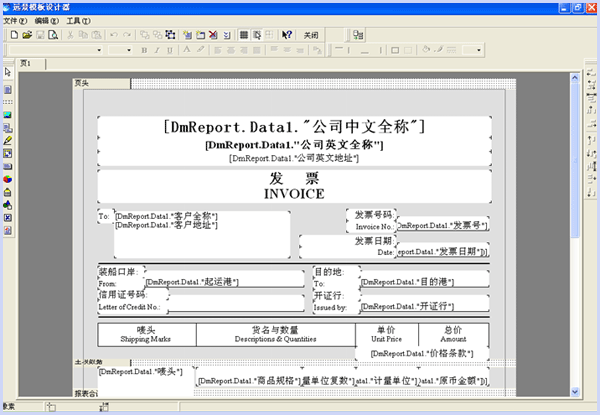Click the Send to Back icon

pos(157,35)
